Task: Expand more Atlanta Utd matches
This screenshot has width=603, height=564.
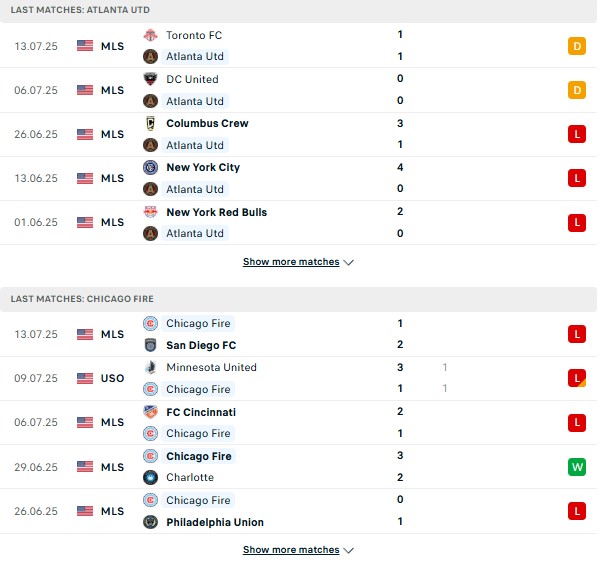Action: [x=291, y=262]
